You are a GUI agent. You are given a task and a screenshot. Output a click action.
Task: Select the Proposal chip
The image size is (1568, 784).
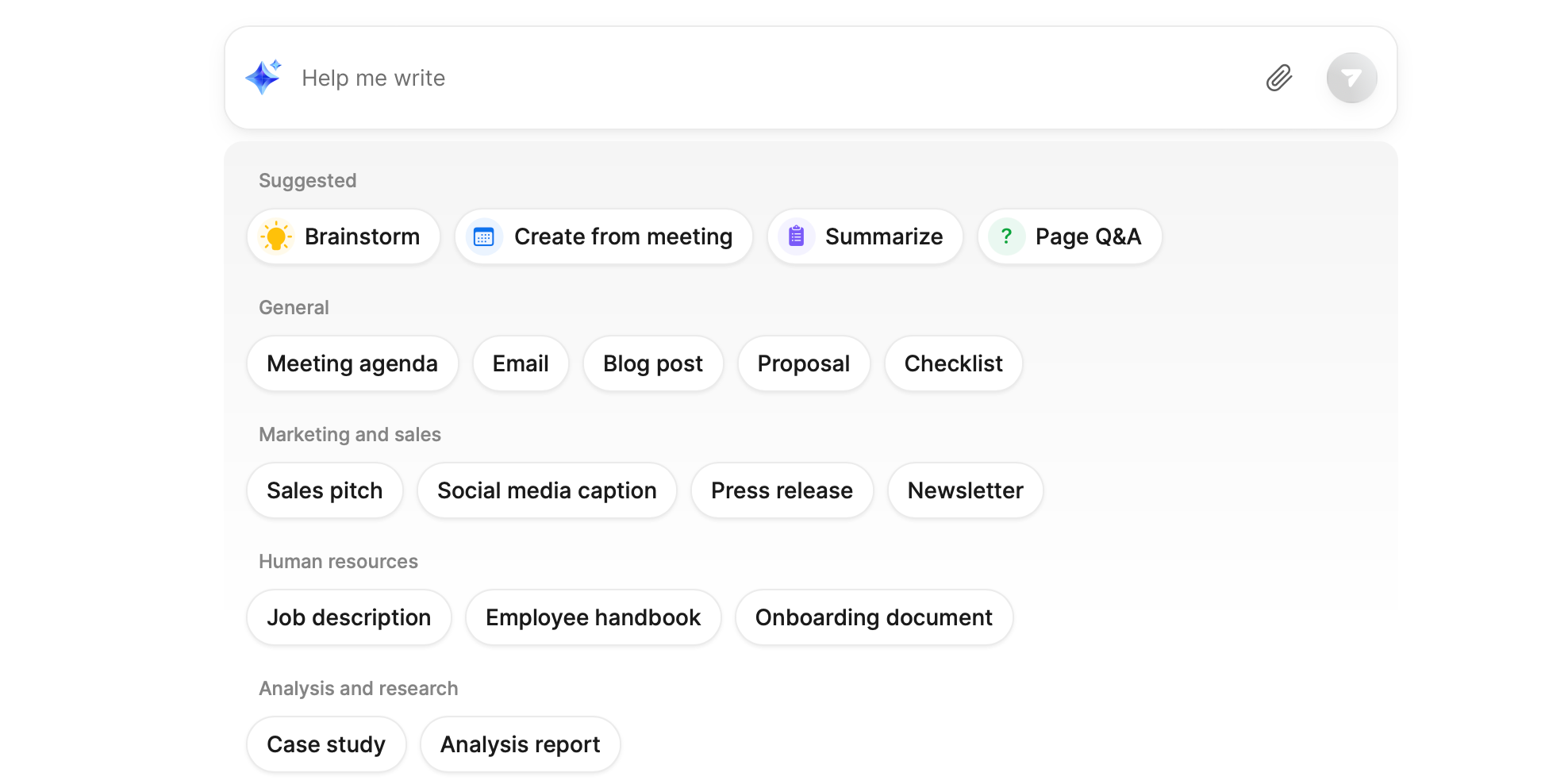803,363
